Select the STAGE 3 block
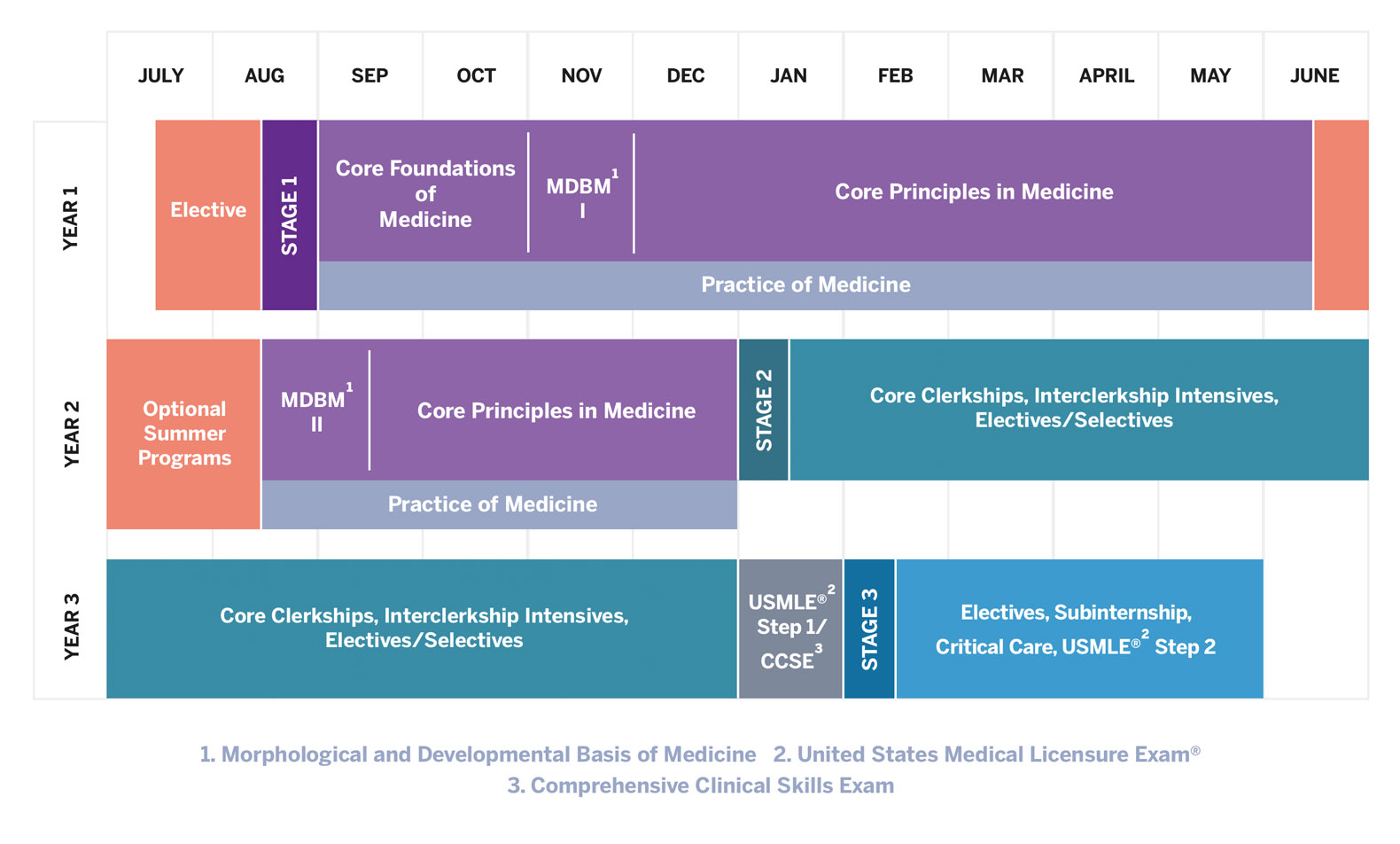 869,629
